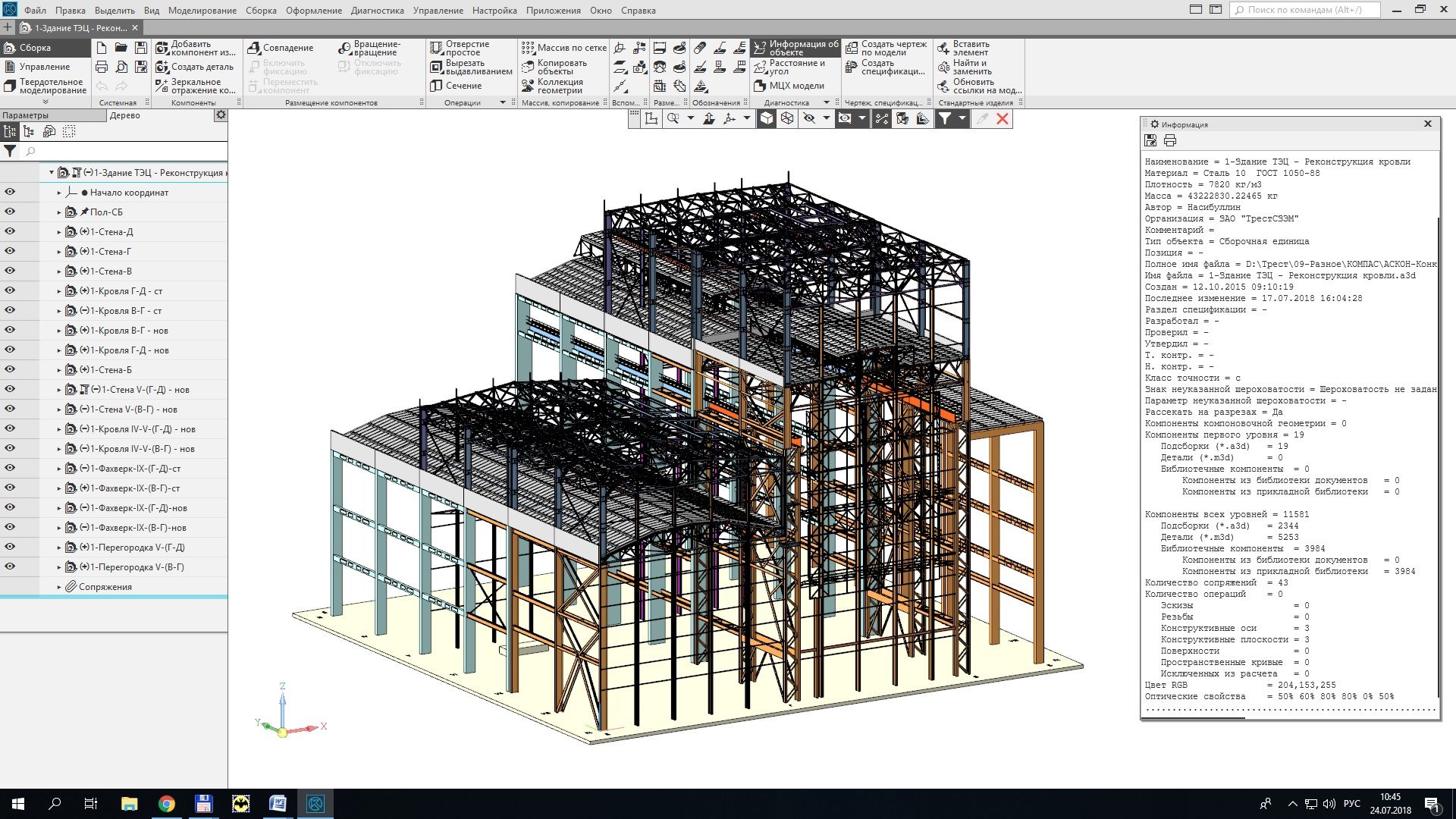Viewport: 1456px width, 819px height.
Task: Switch to wireframe display cube icon
Action: (787, 118)
